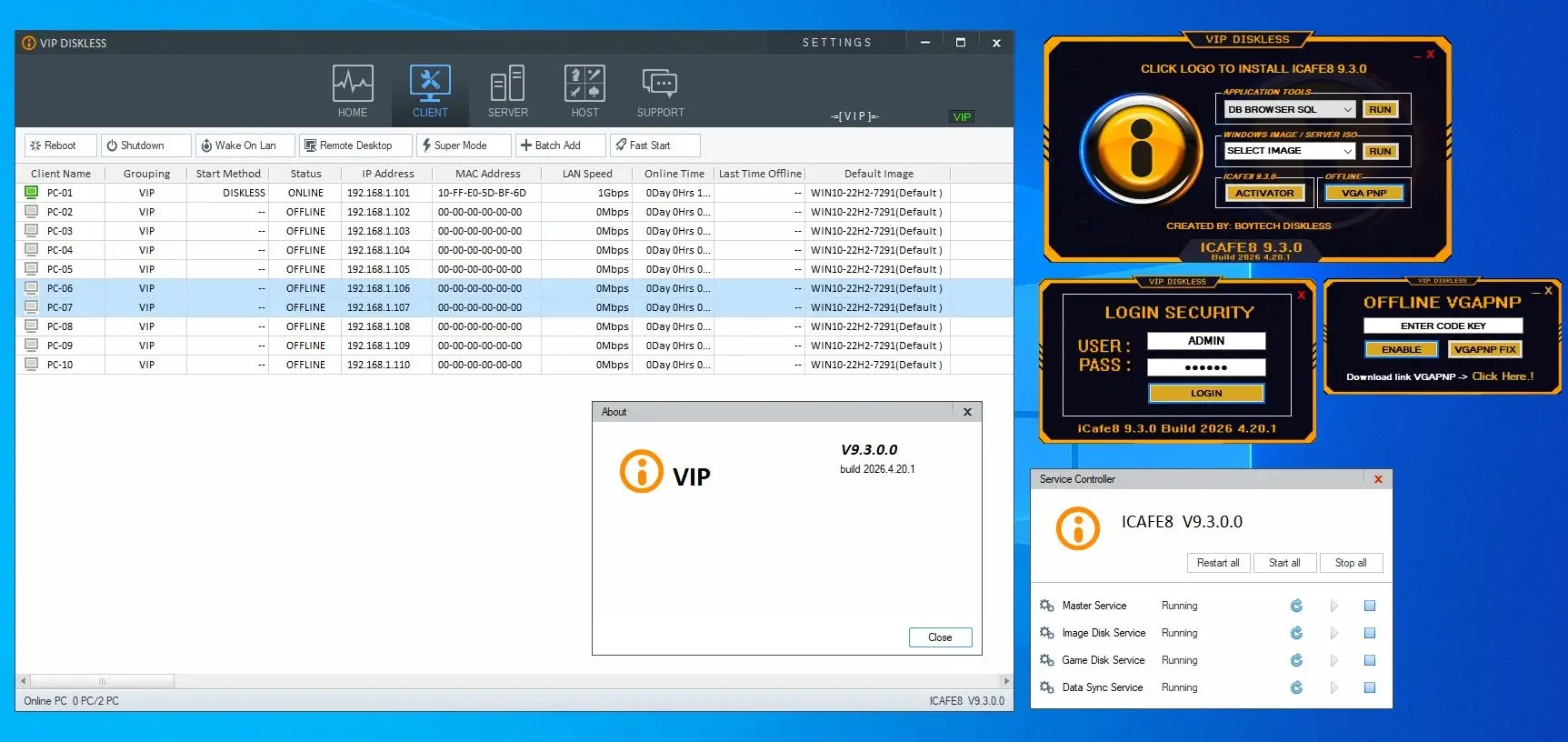This screenshot has height=742, width=1568.
Task: Start the Game Disk Service play icon
Action: coord(1333,660)
